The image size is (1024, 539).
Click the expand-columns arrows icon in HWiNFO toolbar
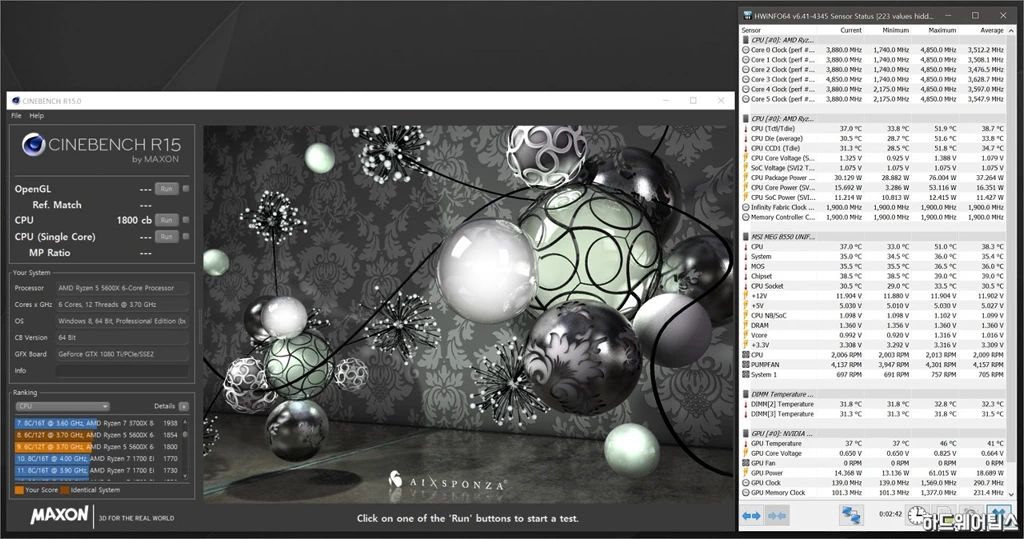751,516
